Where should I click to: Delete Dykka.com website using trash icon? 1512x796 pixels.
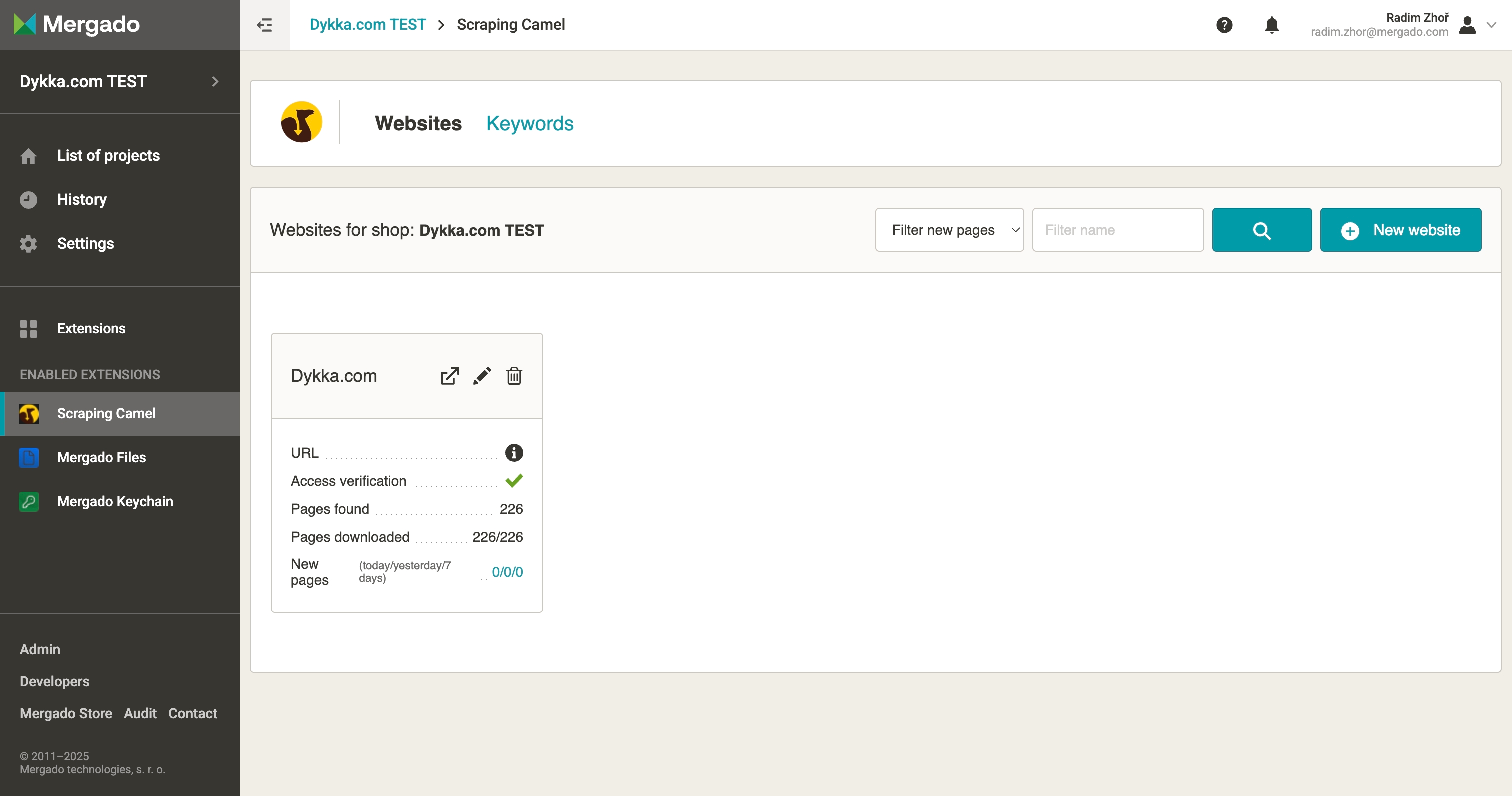pos(514,375)
